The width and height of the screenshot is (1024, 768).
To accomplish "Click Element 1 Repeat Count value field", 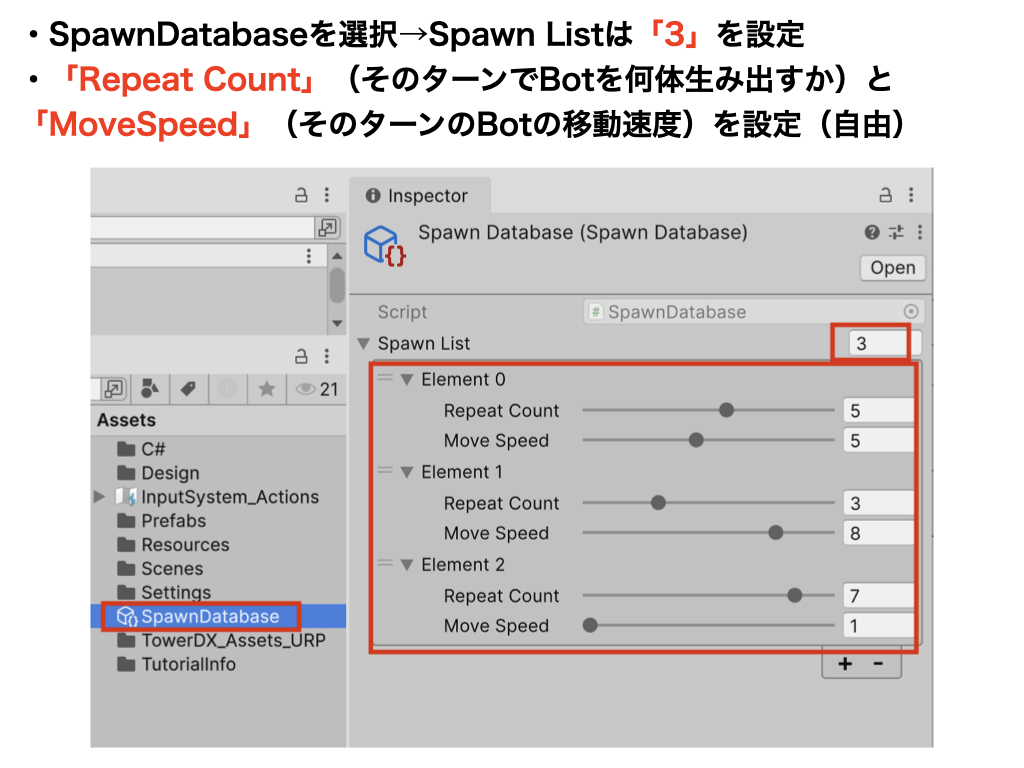I will (878, 504).
